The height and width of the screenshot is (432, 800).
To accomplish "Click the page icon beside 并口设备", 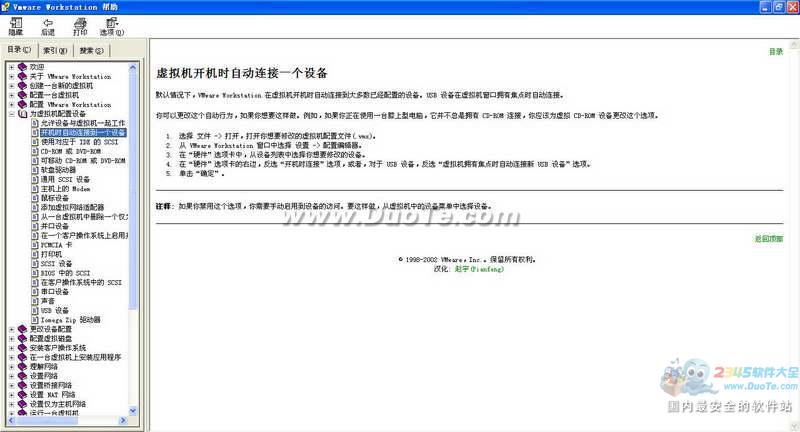I will [x=35, y=226].
